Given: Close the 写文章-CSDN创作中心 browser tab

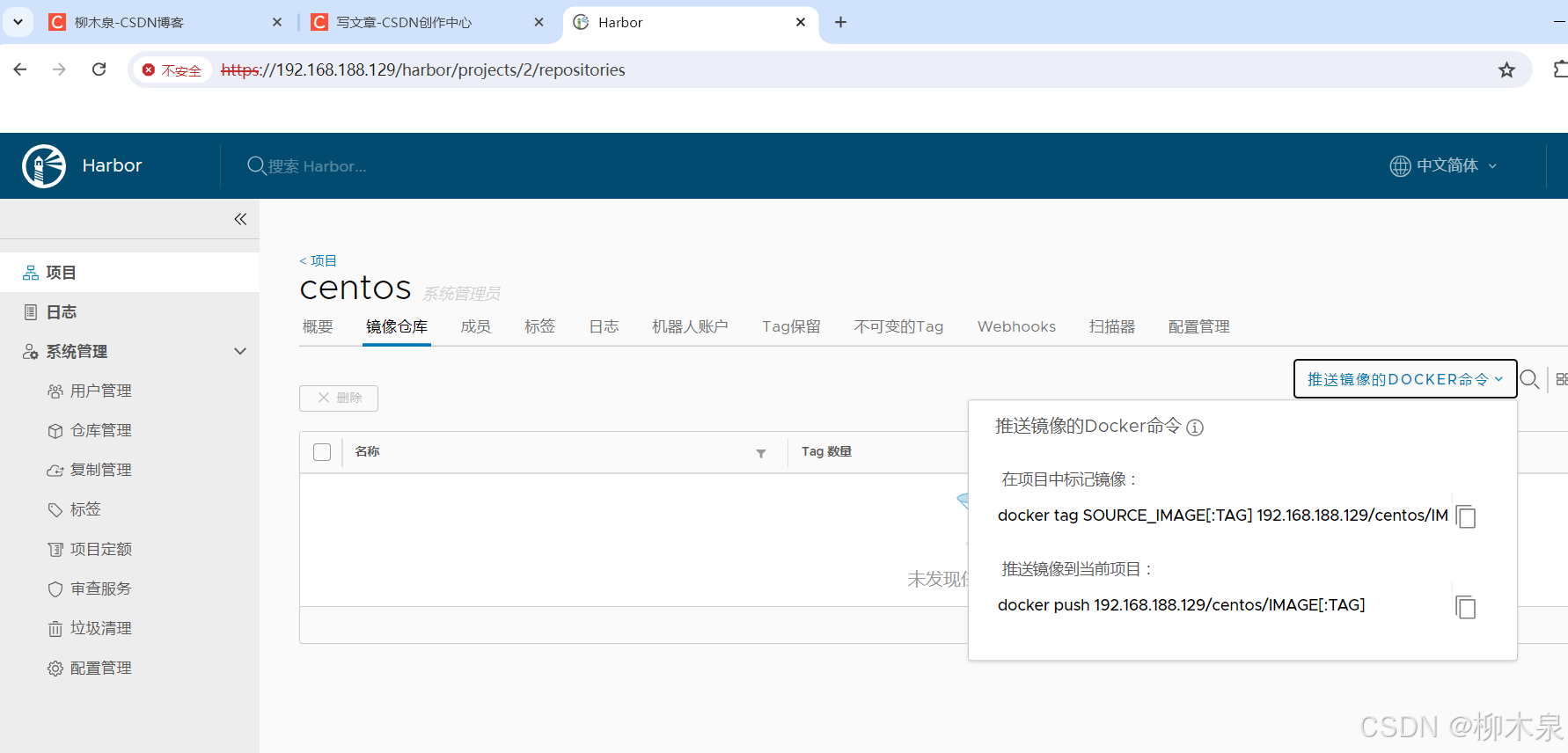Looking at the screenshot, I should tap(539, 22).
